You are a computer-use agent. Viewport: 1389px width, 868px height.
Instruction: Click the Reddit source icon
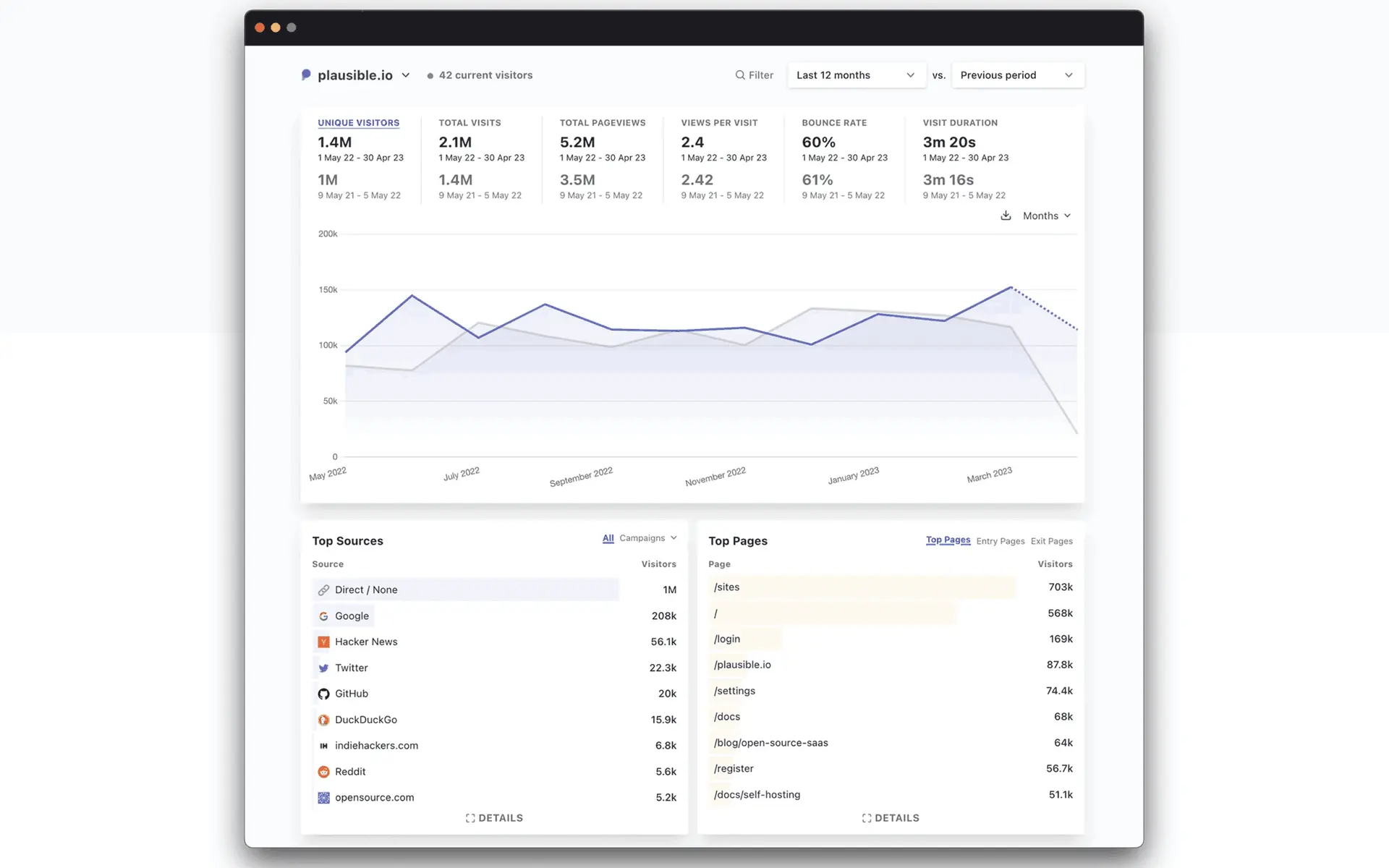(323, 772)
